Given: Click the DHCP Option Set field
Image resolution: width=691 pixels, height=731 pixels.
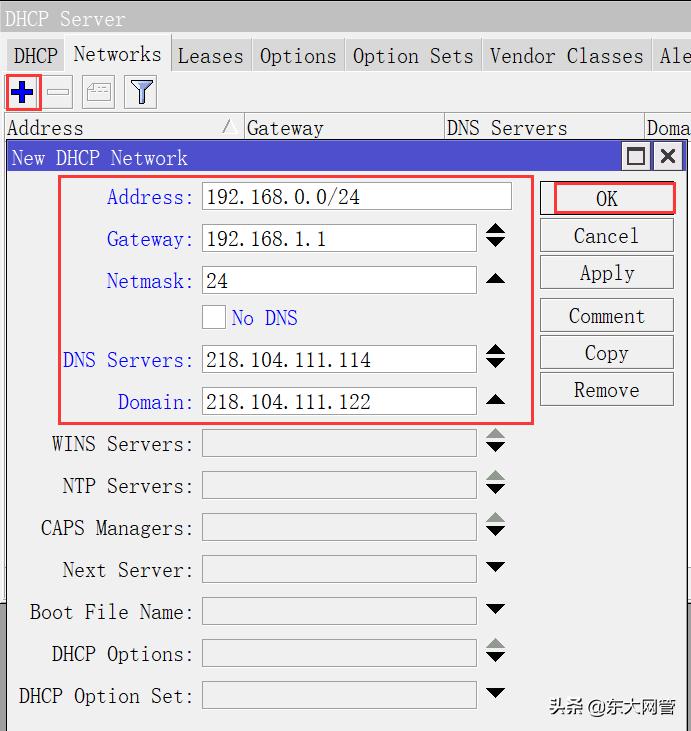Looking at the screenshot, I should 339,695.
